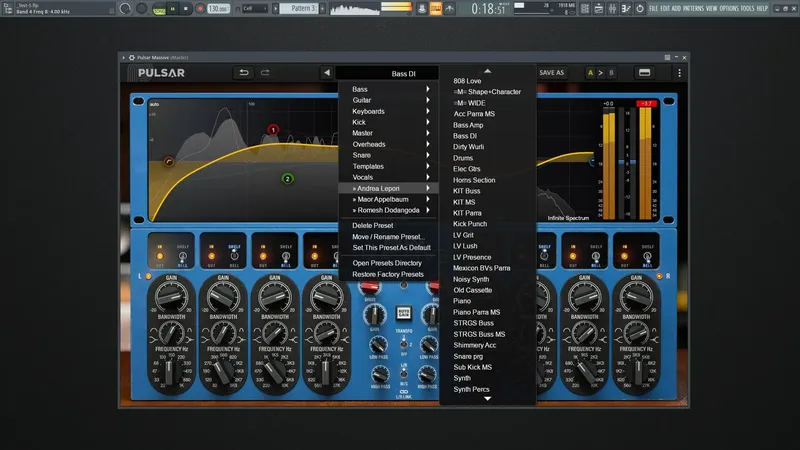Open the plugin gear settings in title bar

tap(132, 58)
